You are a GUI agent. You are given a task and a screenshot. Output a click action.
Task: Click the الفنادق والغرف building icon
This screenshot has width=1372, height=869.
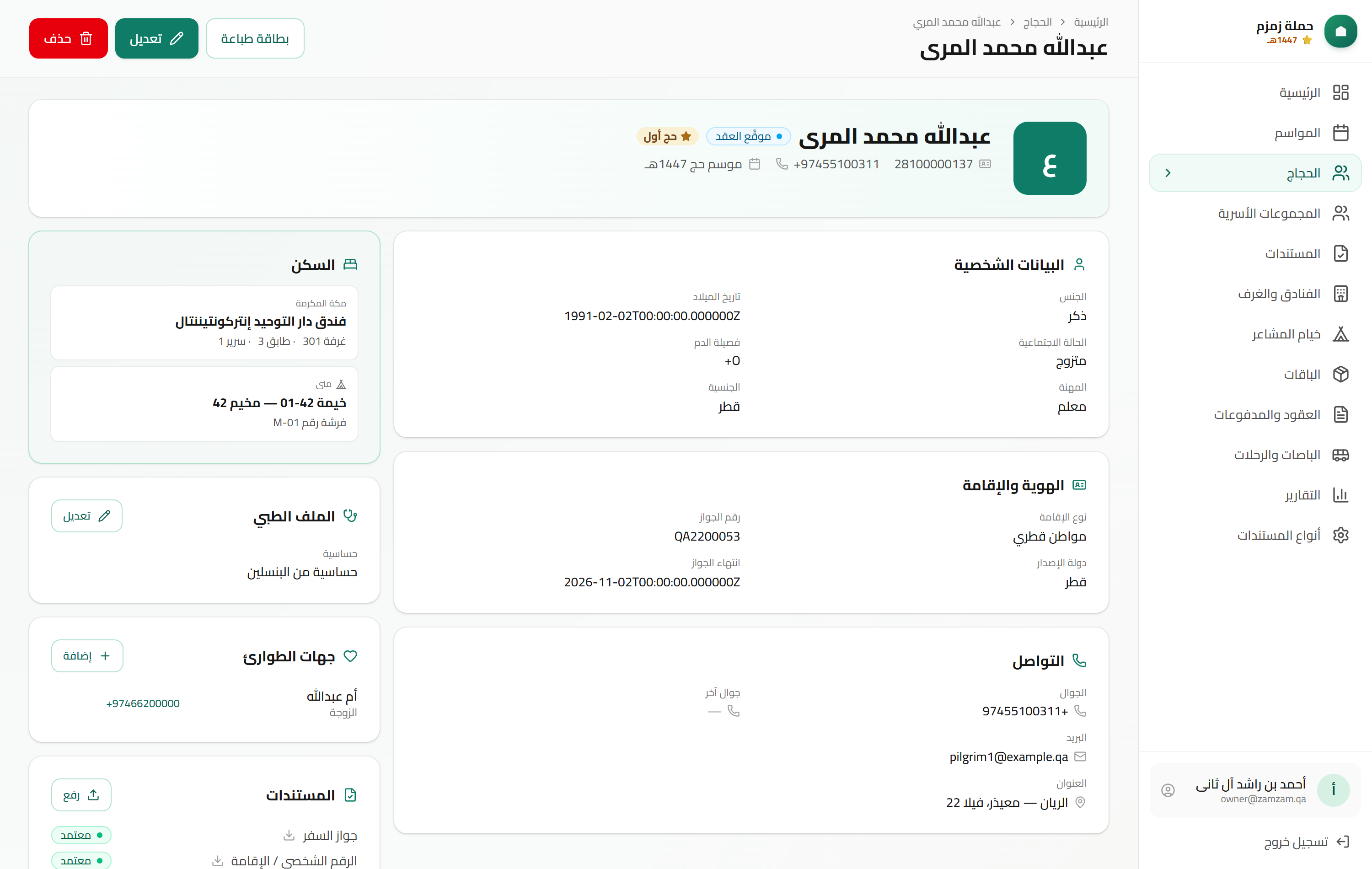(1340, 294)
